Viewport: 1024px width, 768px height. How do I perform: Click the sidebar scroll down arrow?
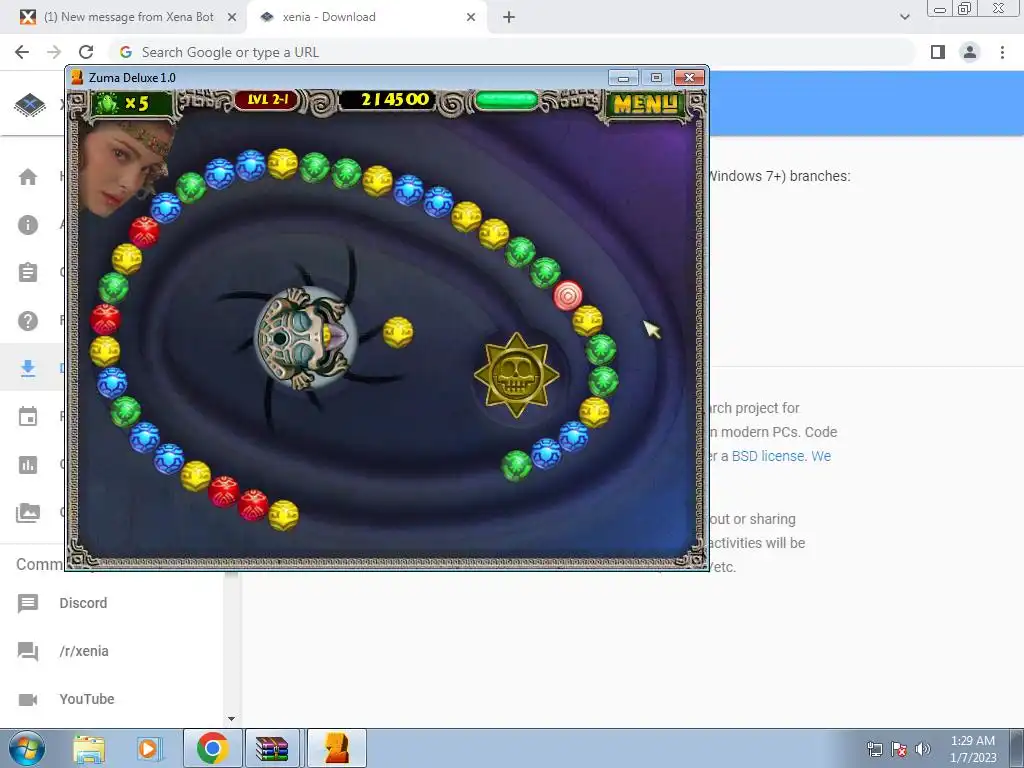pyautogui.click(x=231, y=718)
